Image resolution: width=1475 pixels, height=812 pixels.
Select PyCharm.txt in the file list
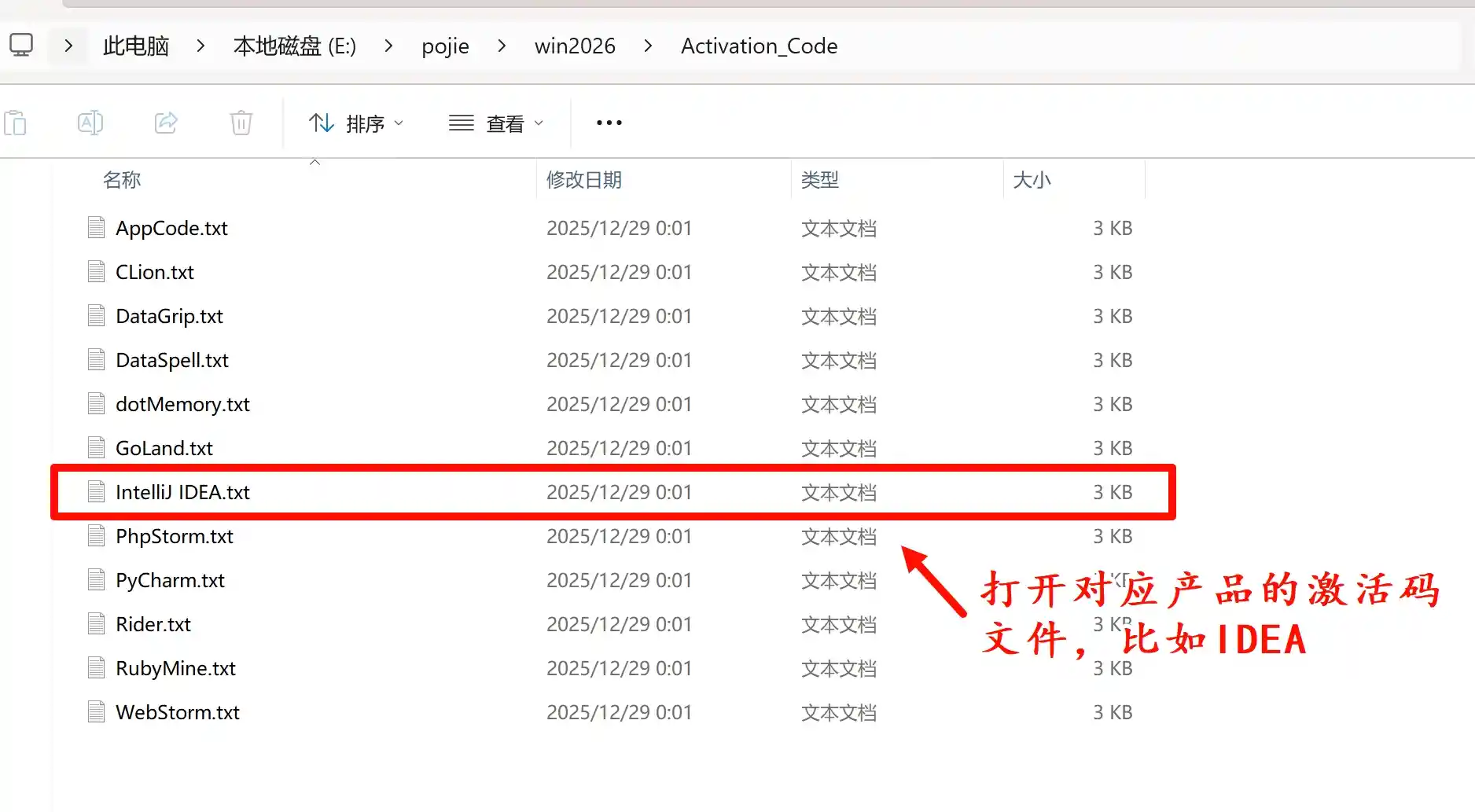pyautogui.click(x=170, y=580)
